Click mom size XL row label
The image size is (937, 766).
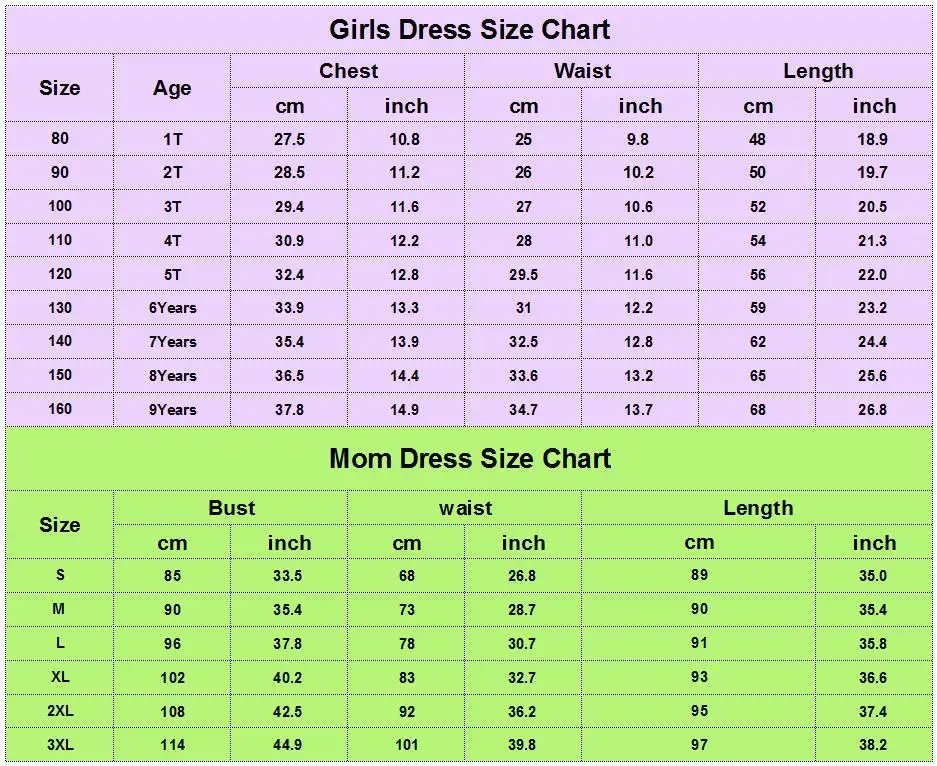point(60,677)
